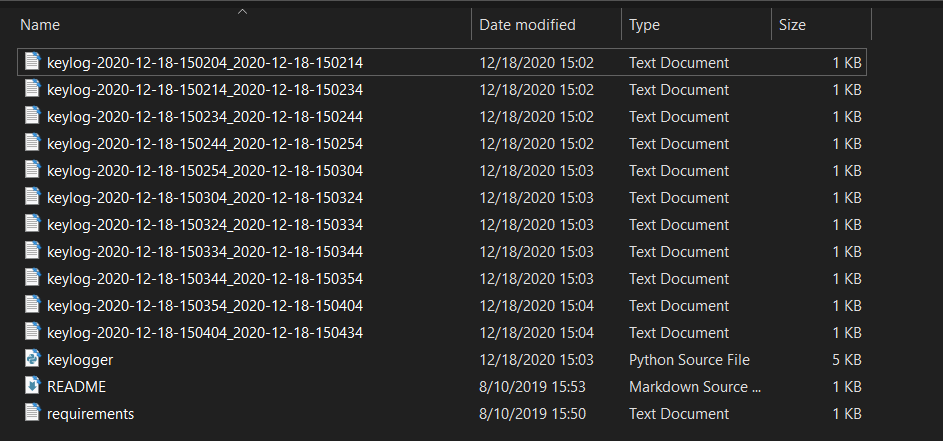Select keylog-2020-12-18-150244_2020-12-18-150254 file
Image resolution: width=943 pixels, height=441 pixels.
tap(204, 143)
